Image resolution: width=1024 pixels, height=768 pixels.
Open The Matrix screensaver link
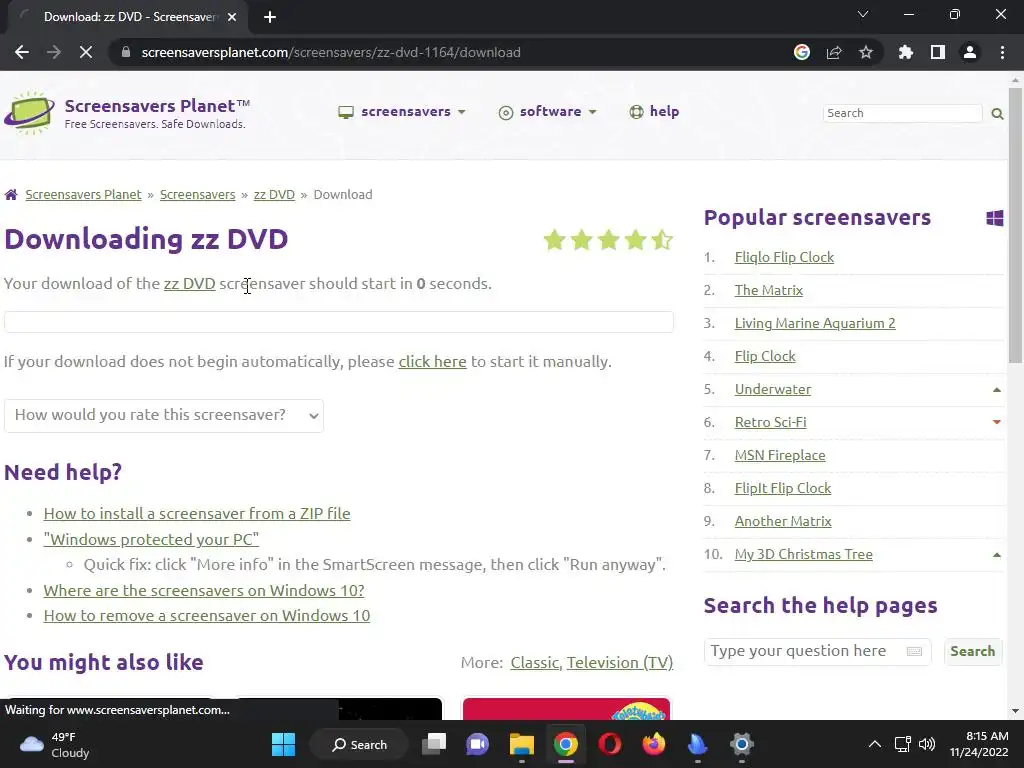pyautogui.click(x=768, y=291)
